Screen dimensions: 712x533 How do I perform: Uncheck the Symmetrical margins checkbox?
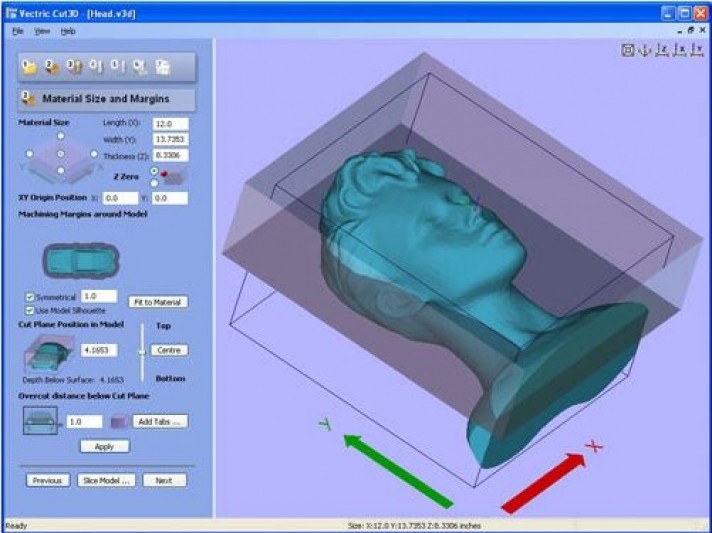pos(30,297)
